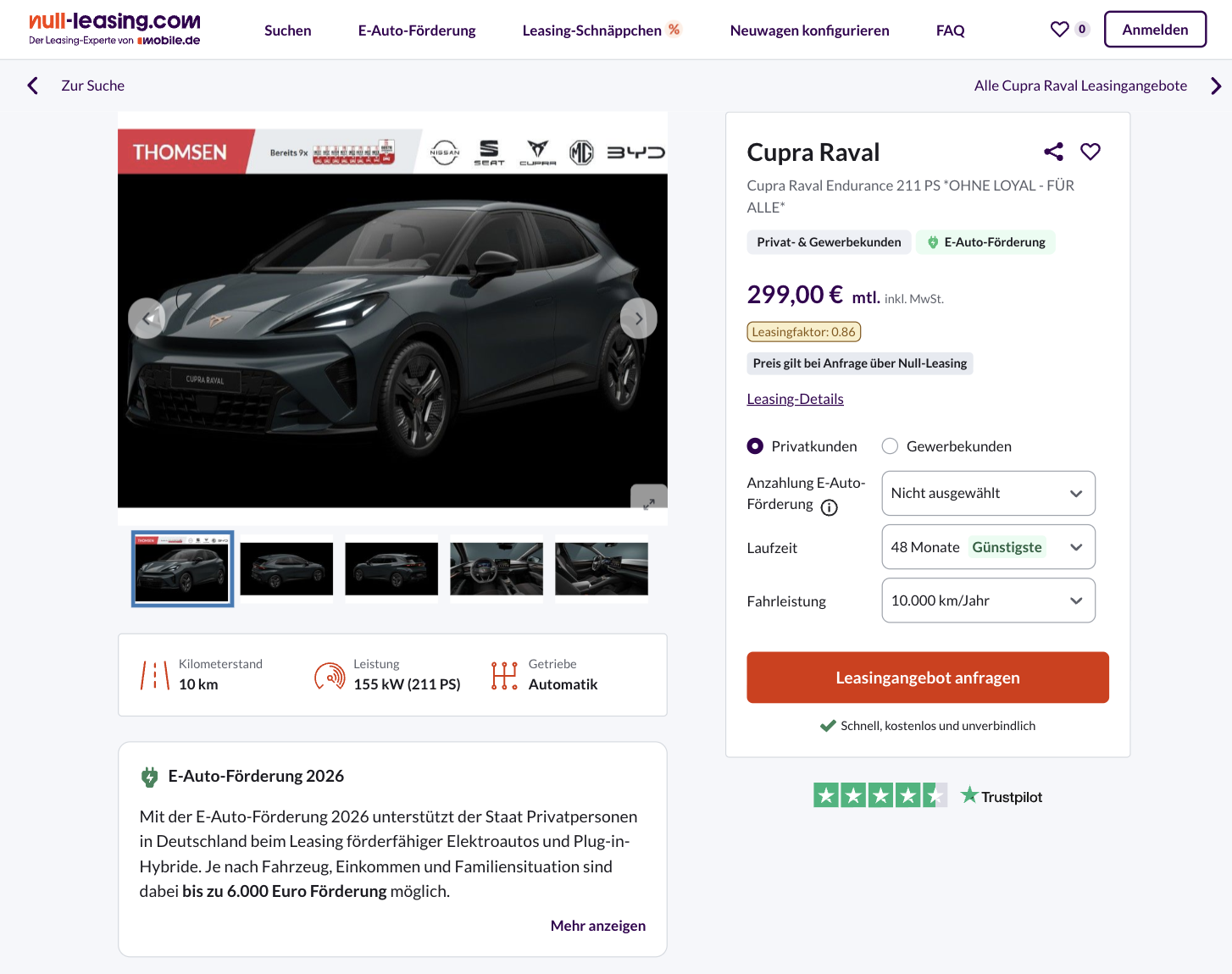Click the null-leasing.com logo
The width and height of the screenshot is (1232, 974).
[115, 29]
